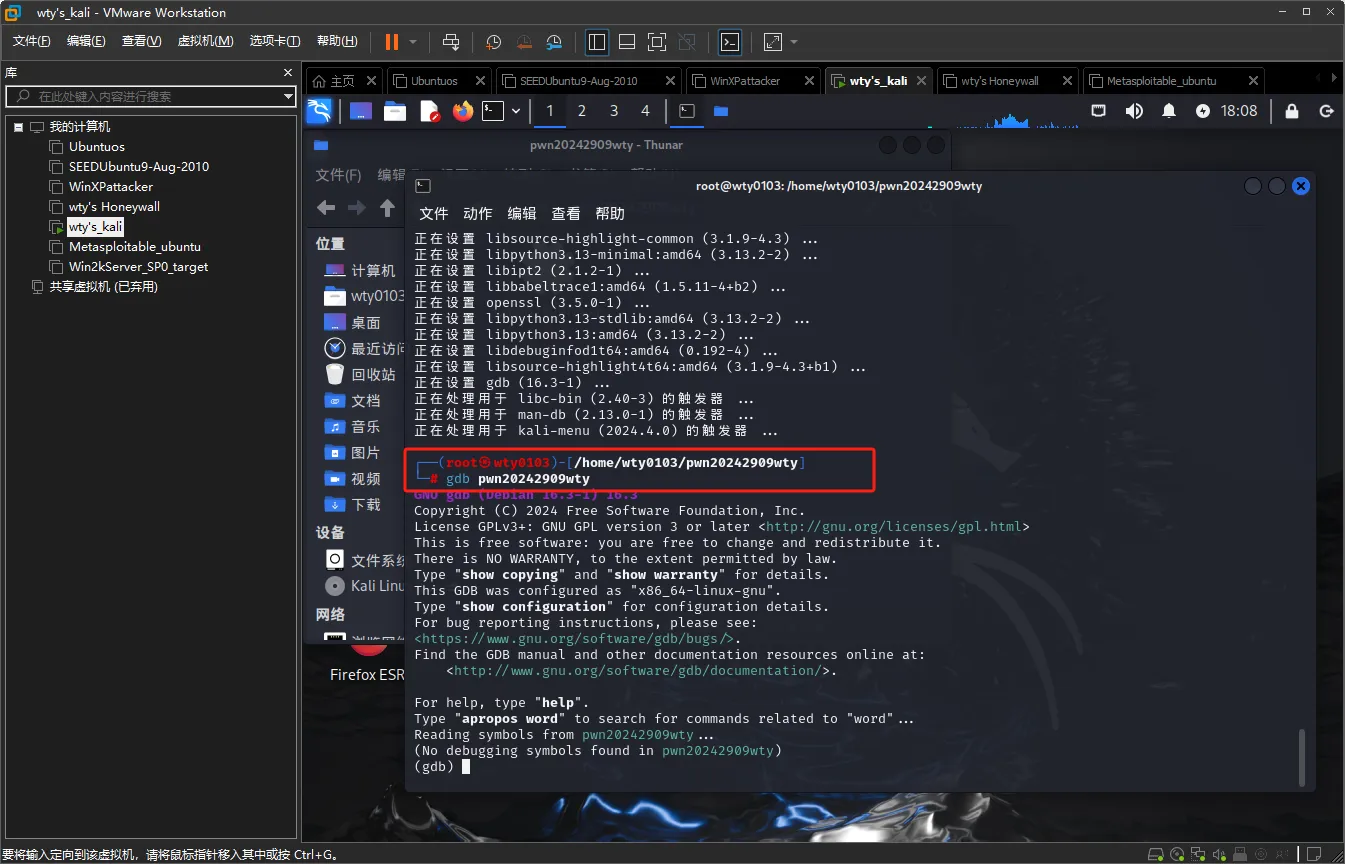
Task: Switch to the Metasploitable_ubuntu tab
Action: 1161,81
